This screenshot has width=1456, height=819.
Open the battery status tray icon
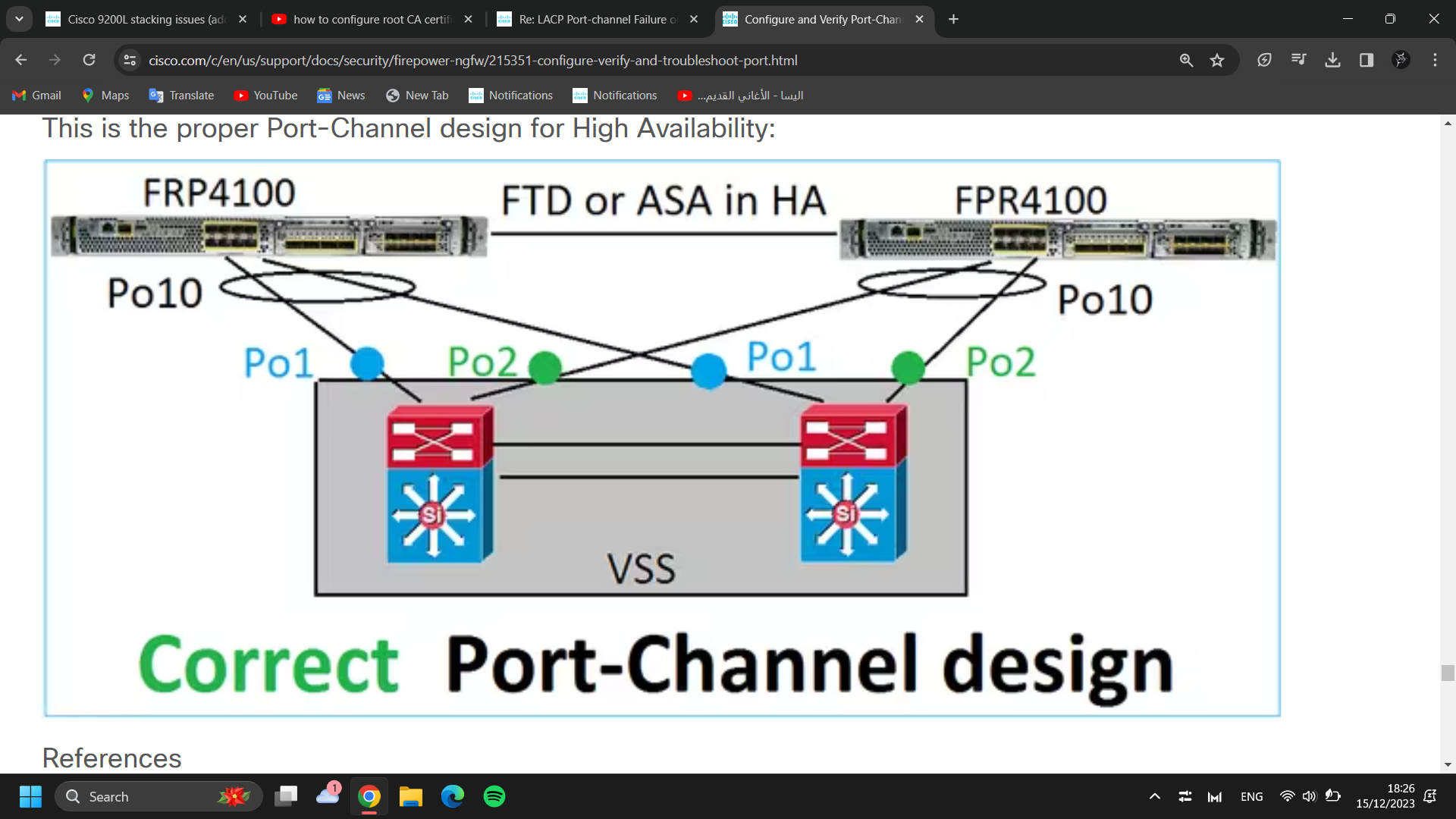[x=1332, y=796]
